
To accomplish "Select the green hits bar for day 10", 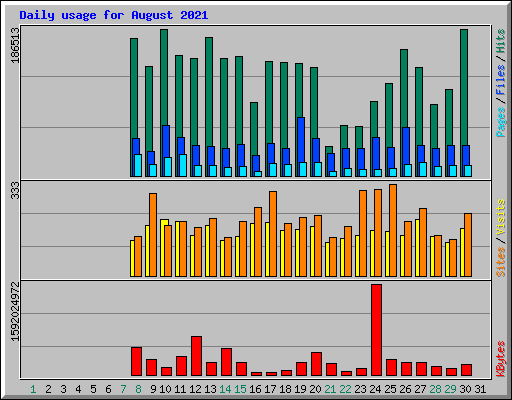I will pyautogui.click(x=164, y=77).
